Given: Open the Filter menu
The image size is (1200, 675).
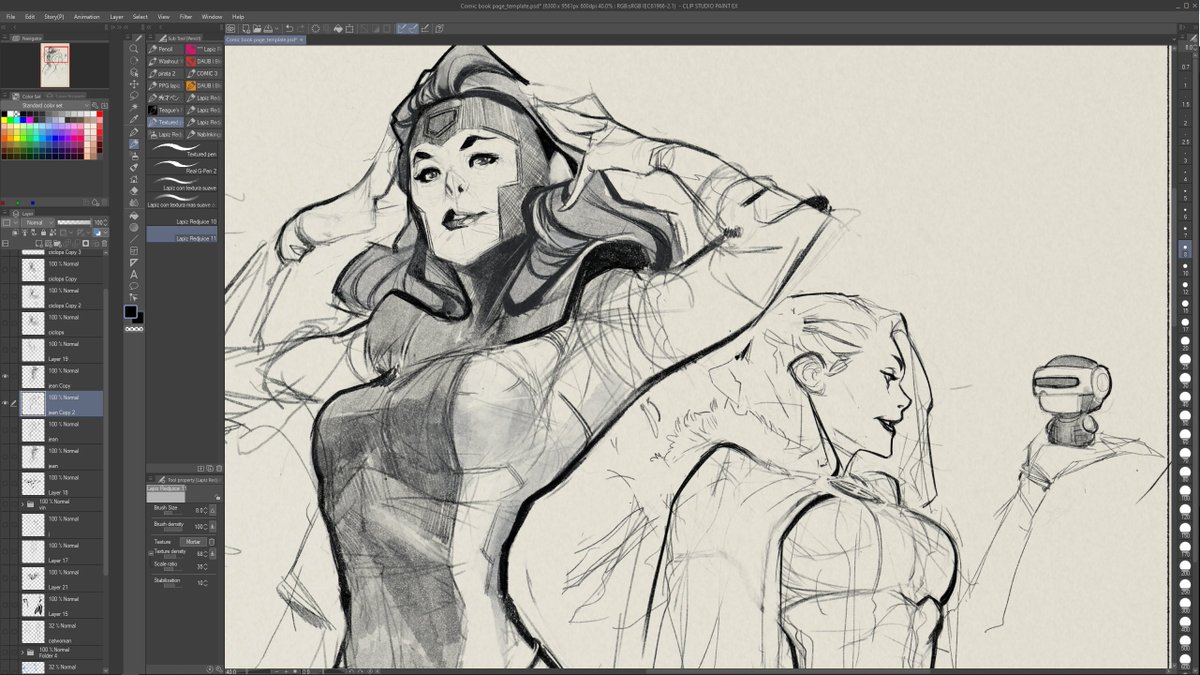Looking at the screenshot, I should click(186, 16).
